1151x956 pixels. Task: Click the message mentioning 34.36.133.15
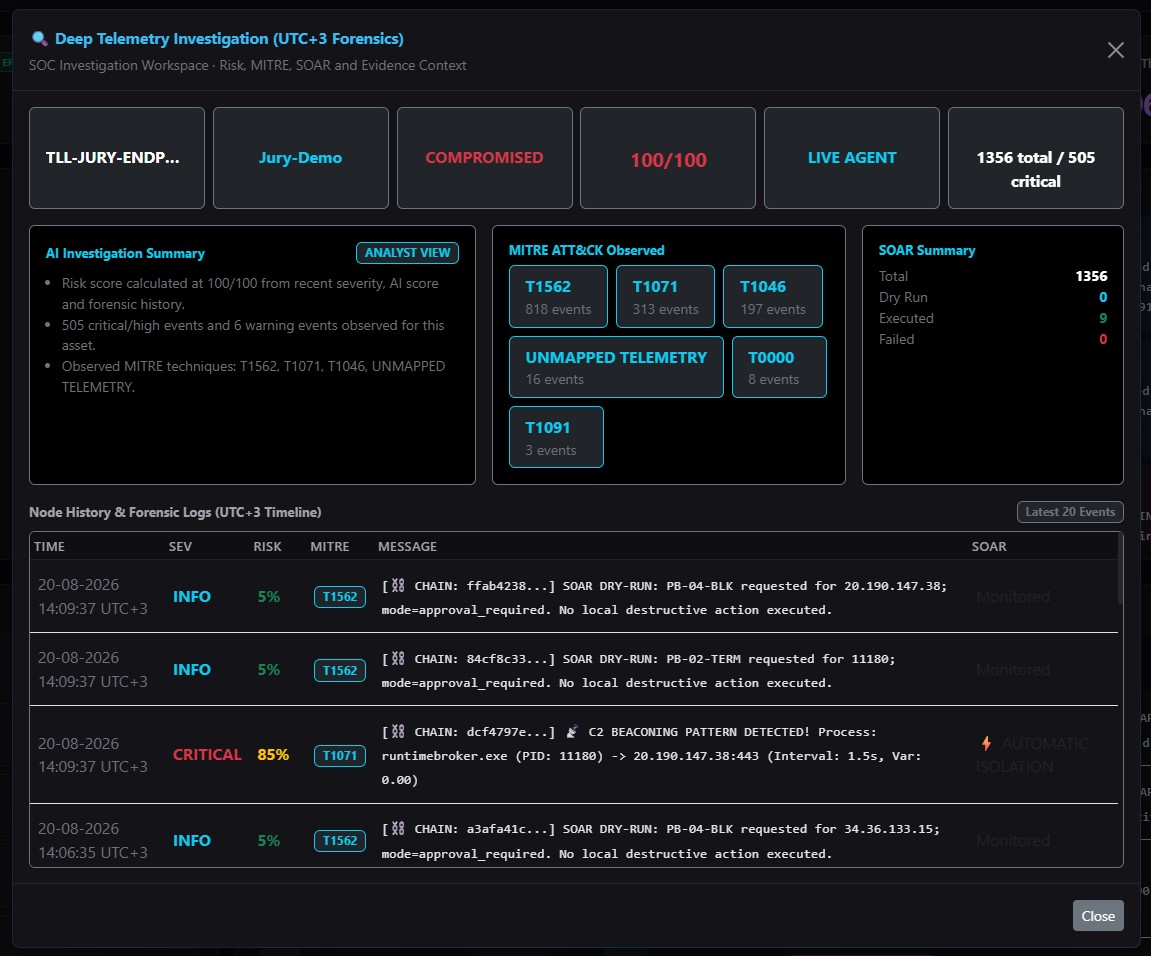(x=660, y=841)
